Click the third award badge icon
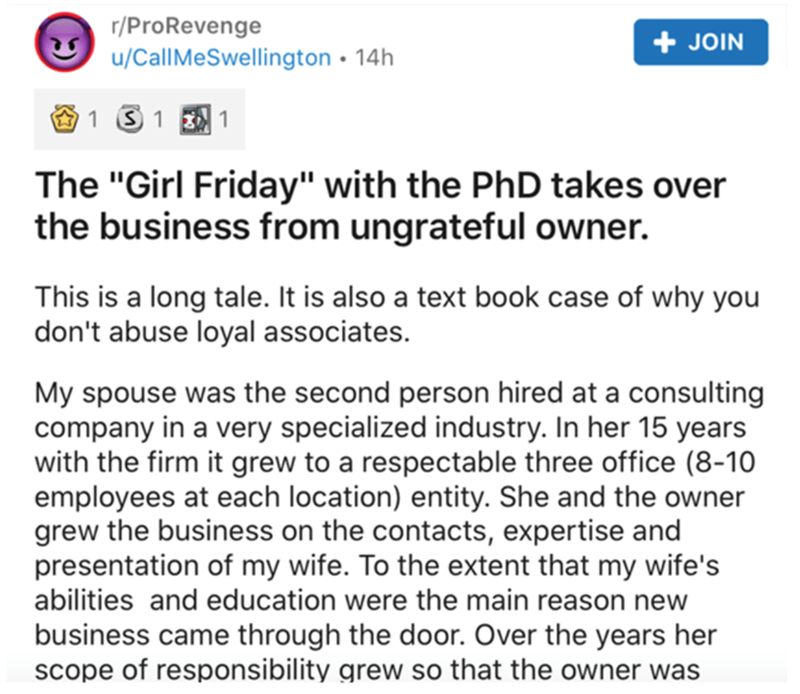 pyautogui.click(x=194, y=123)
